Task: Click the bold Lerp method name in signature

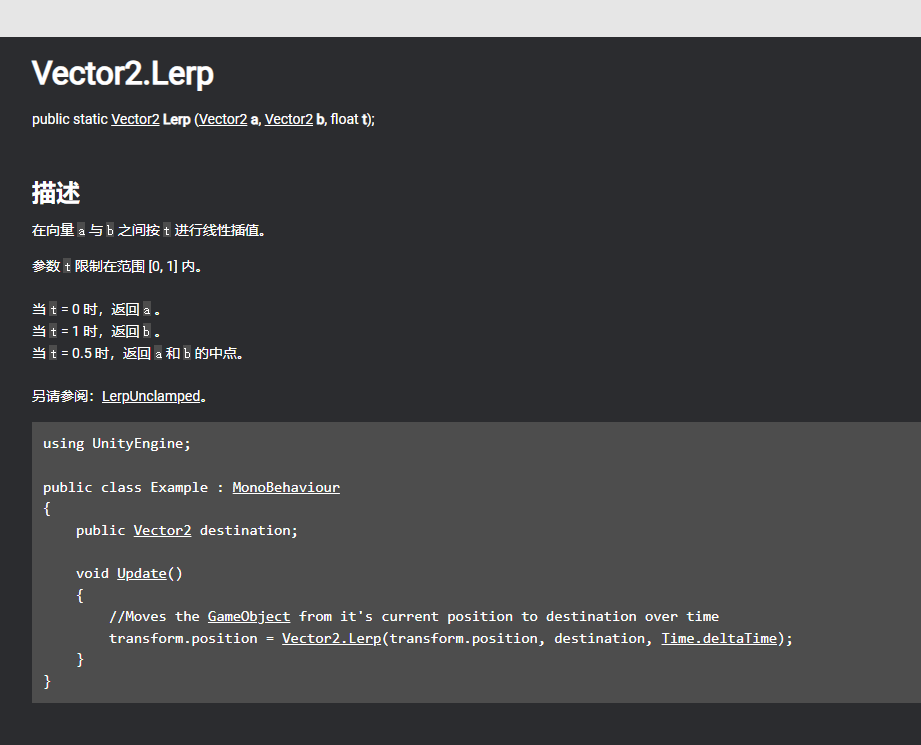Action: [176, 119]
